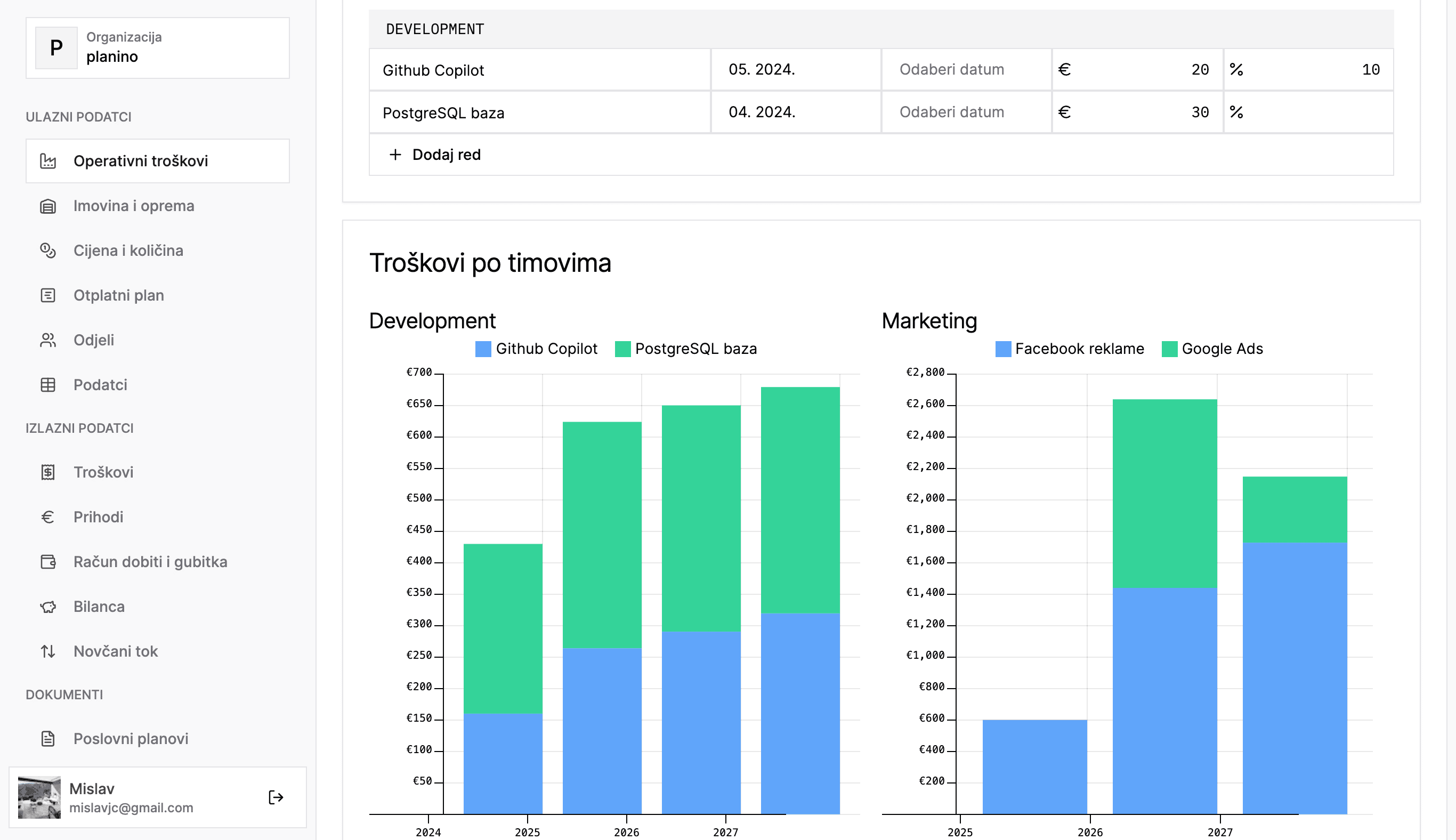Go to Prihodi page

(x=98, y=517)
